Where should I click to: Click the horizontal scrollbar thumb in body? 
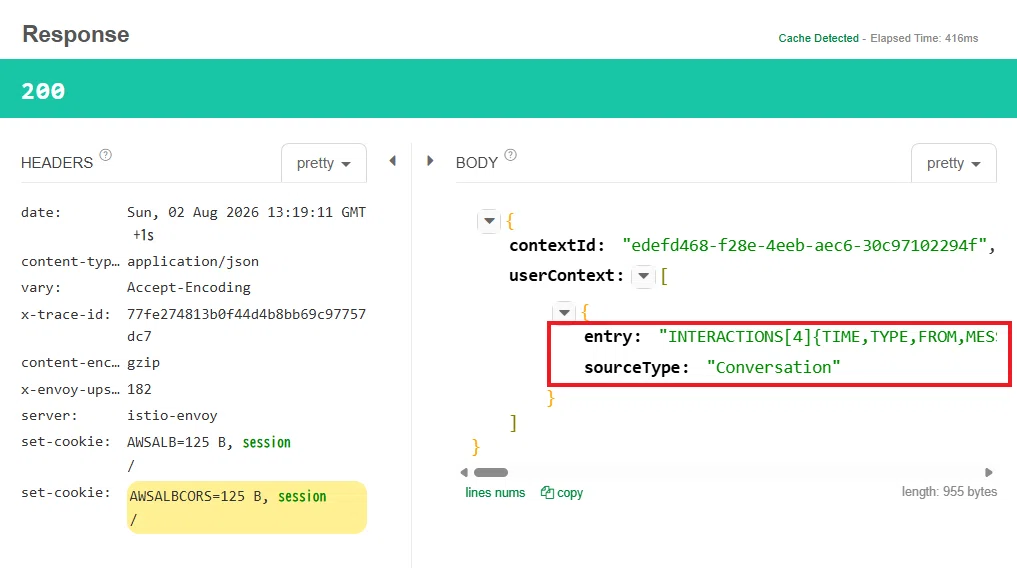pyautogui.click(x=491, y=473)
